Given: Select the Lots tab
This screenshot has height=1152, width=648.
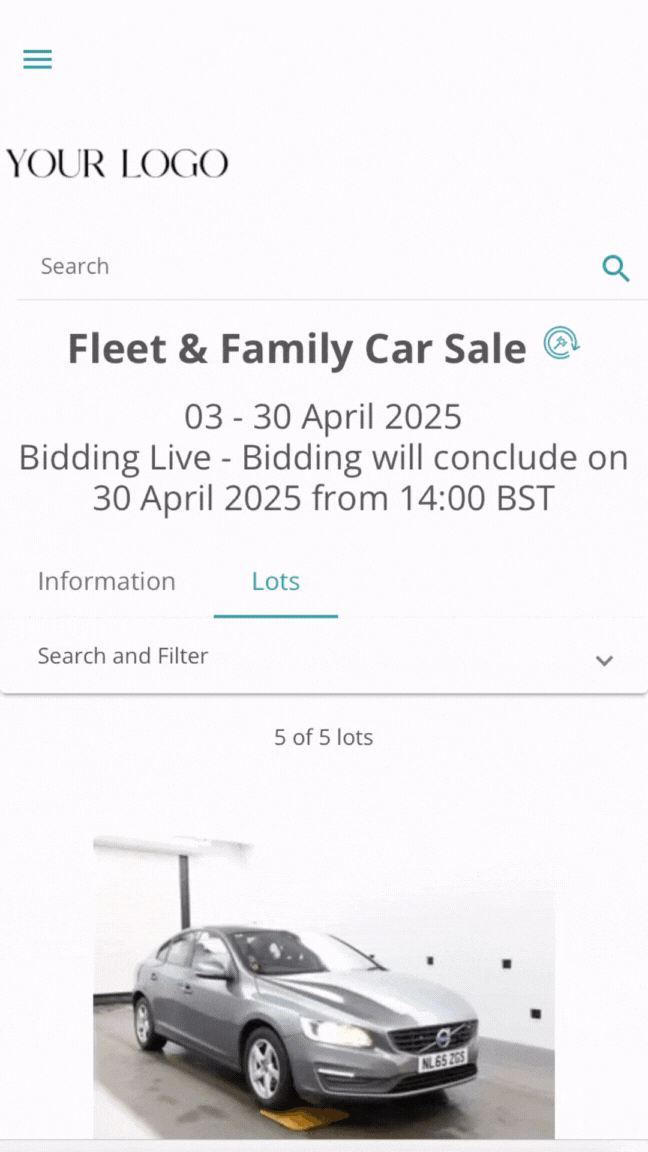Looking at the screenshot, I should pyautogui.click(x=276, y=582).
